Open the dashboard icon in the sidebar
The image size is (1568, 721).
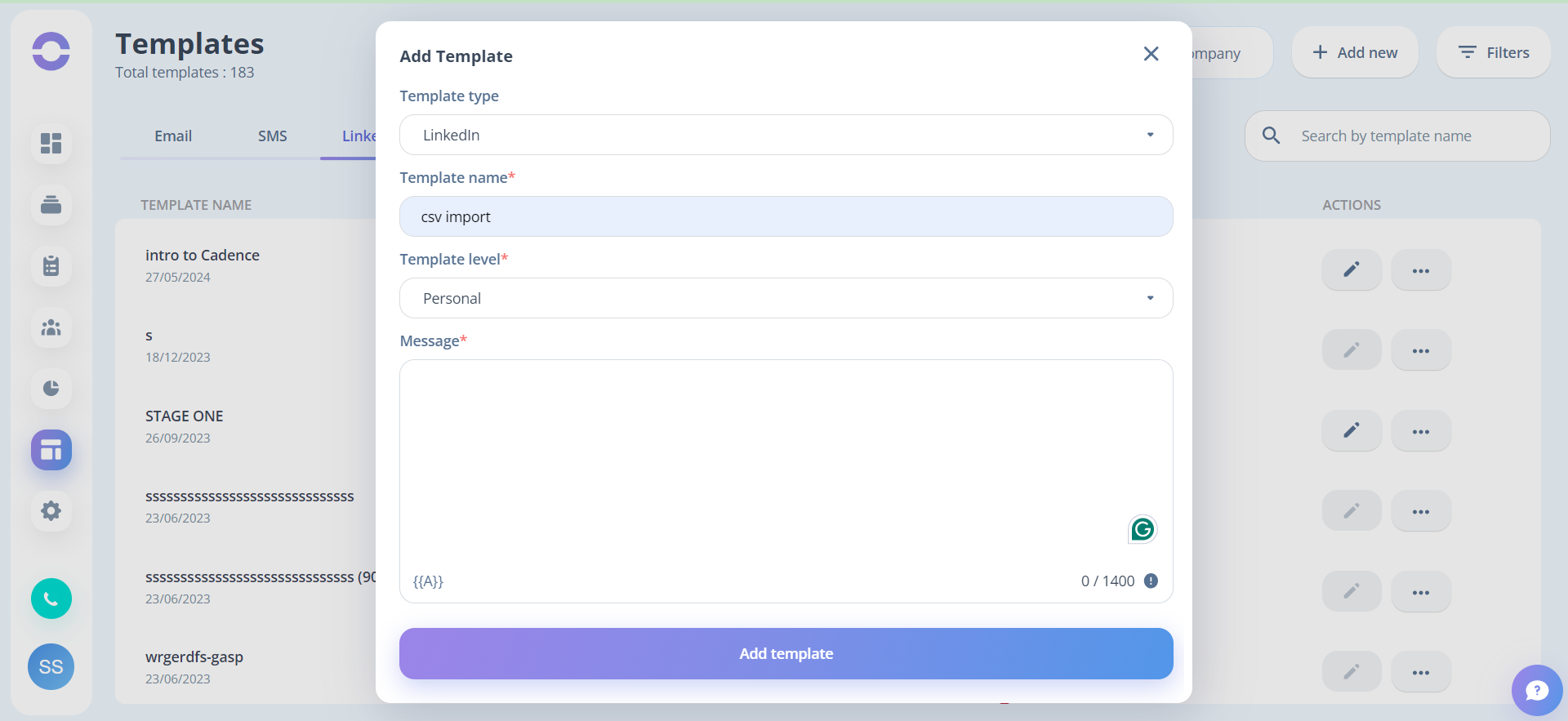click(51, 144)
